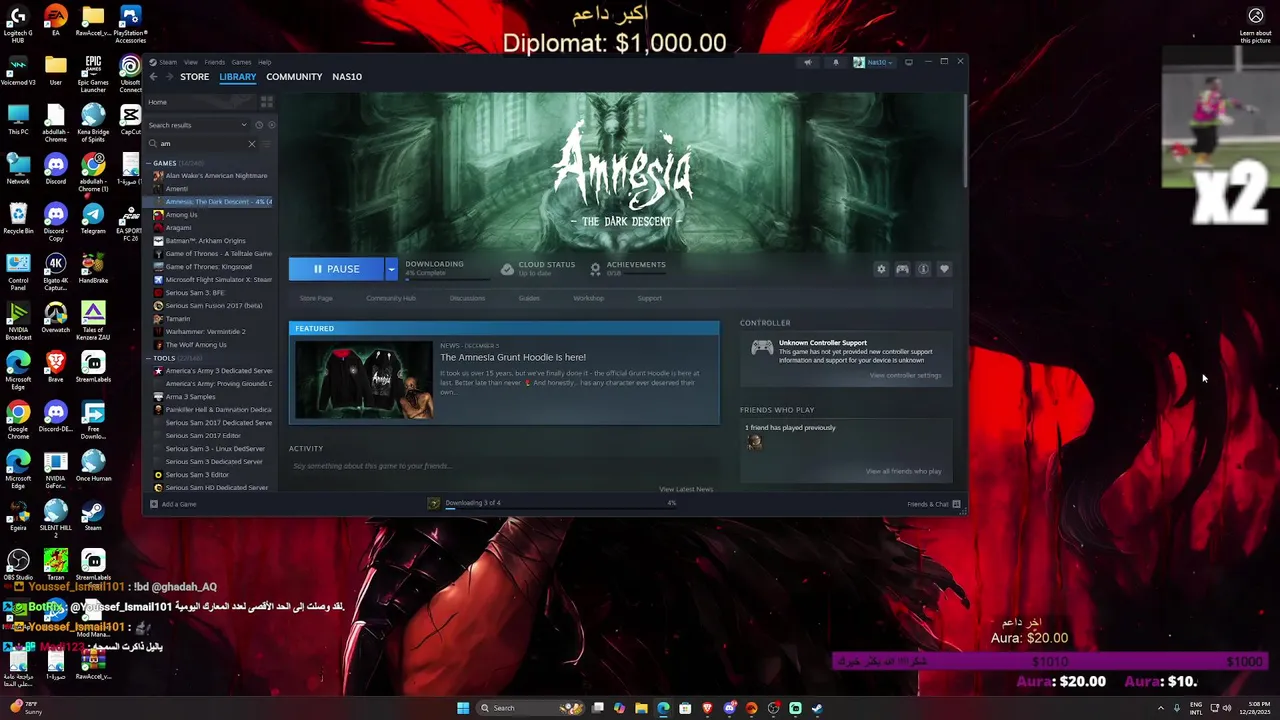Add Amnesia to favorites heart icon
The image size is (1280, 720).
[944, 269]
